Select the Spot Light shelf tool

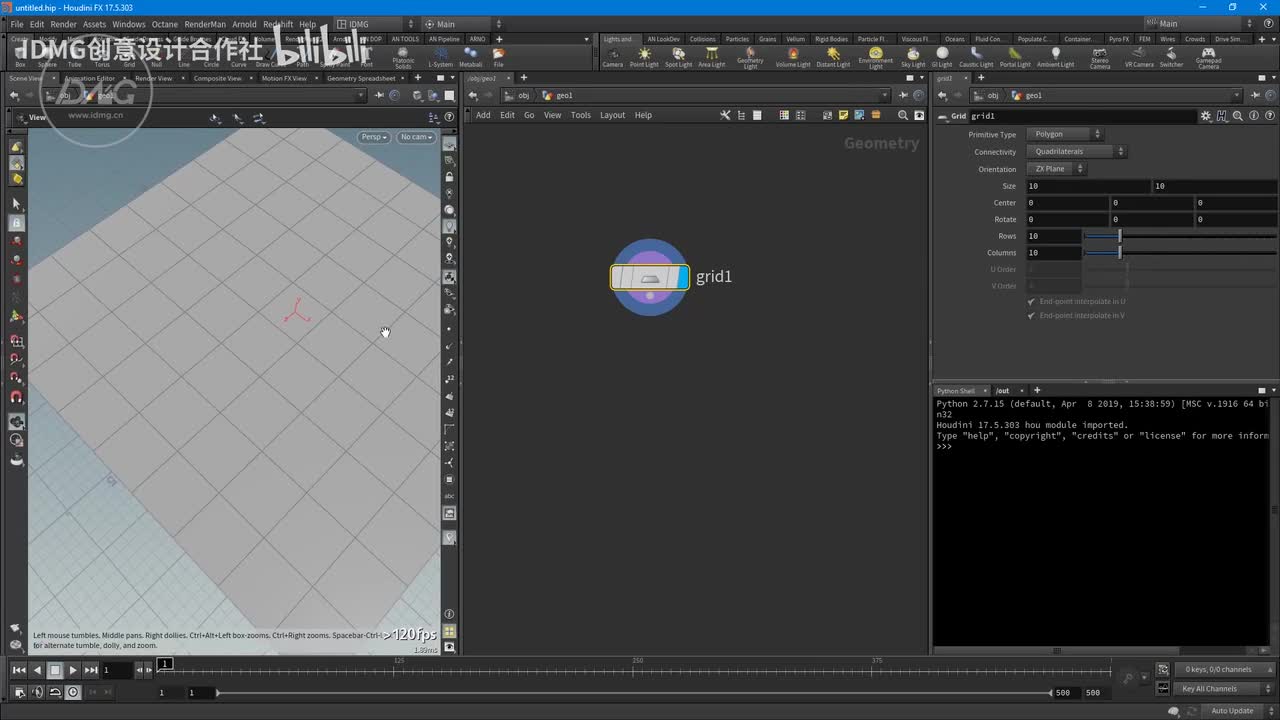[678, 57]
